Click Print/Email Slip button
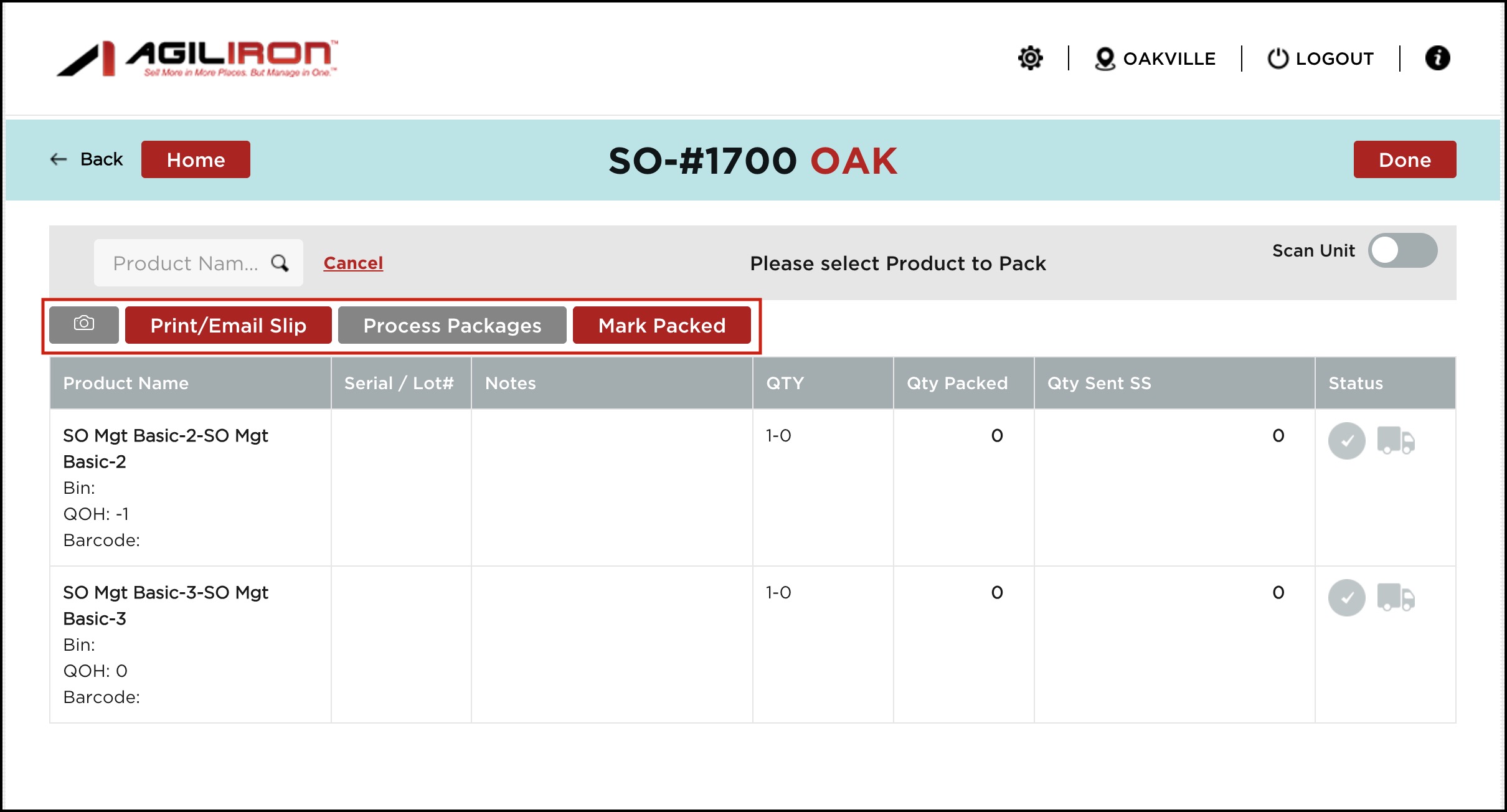The height and width of the screenshot is (812, 1507). (x=228, y=325)
